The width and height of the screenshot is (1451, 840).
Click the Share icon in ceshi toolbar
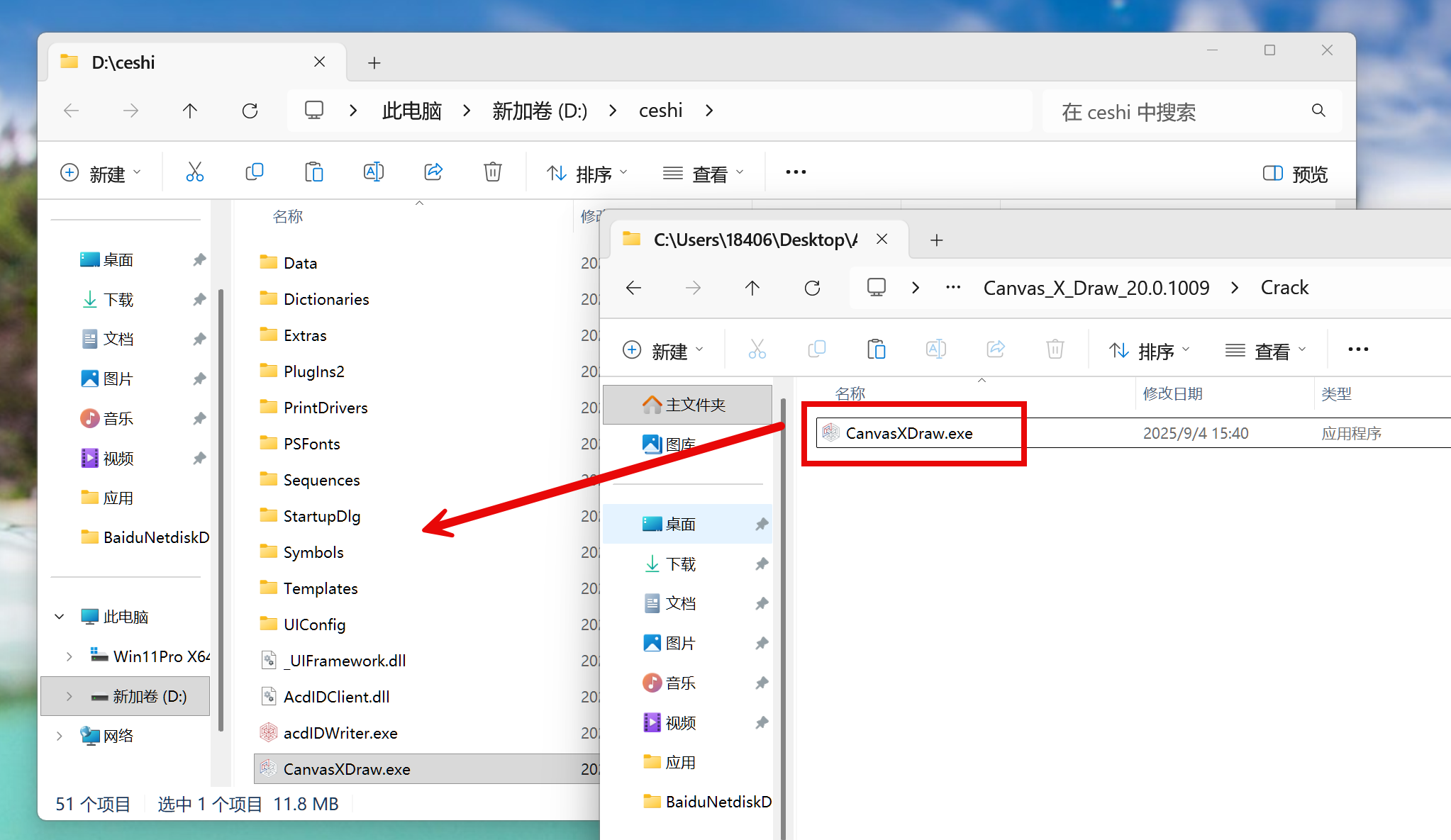433,172
